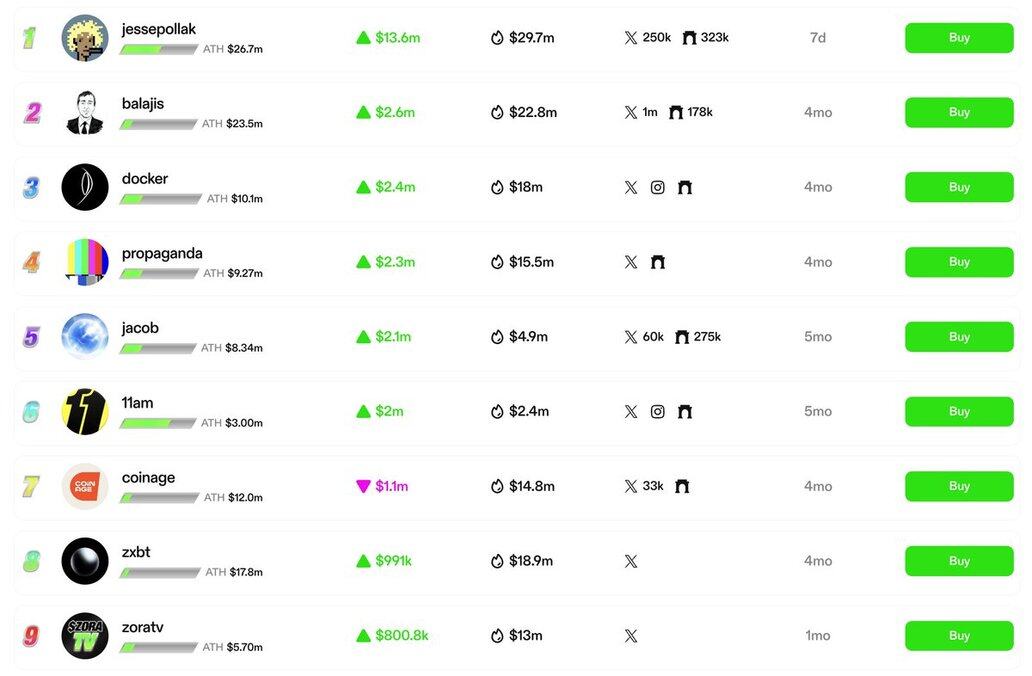This screenshot has width=1032, height=676.
Task: Buy the zoratv coin
Action: click(959, 636)
